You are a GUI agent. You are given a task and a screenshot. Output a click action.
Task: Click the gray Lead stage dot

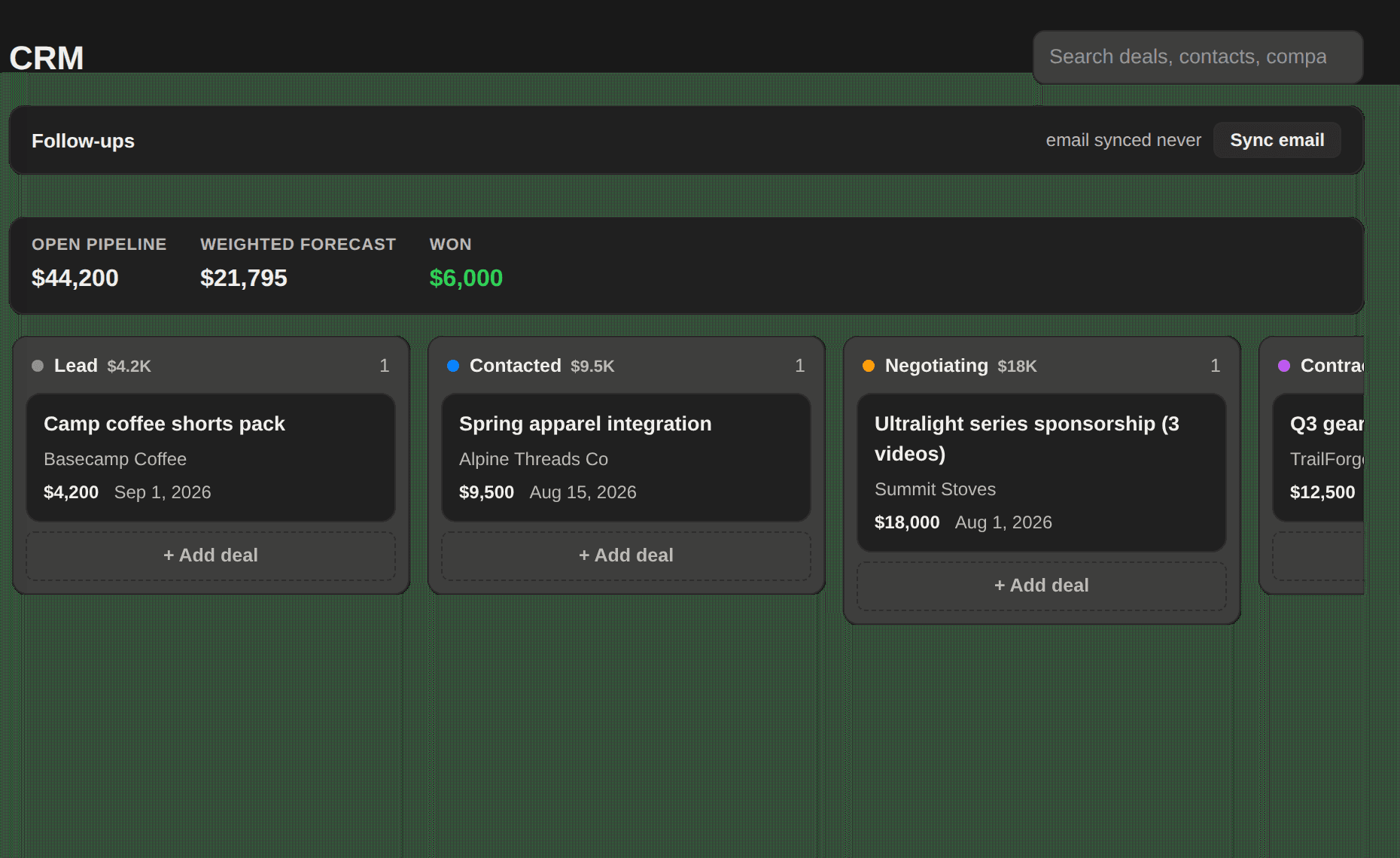pos(38,366)
